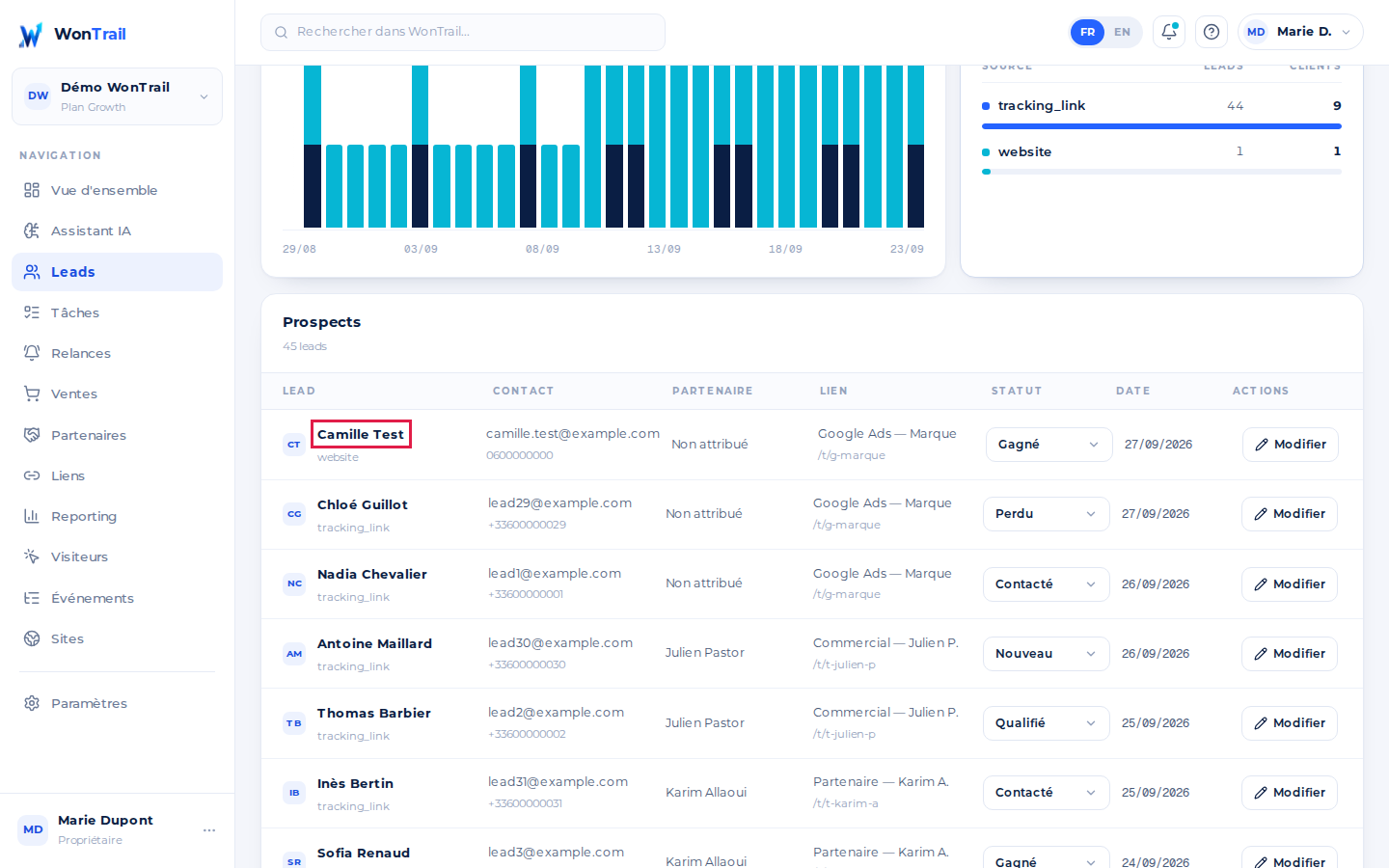Go to Vue d'ensemble
1389x868 pixels.
[x=117, y=190]
